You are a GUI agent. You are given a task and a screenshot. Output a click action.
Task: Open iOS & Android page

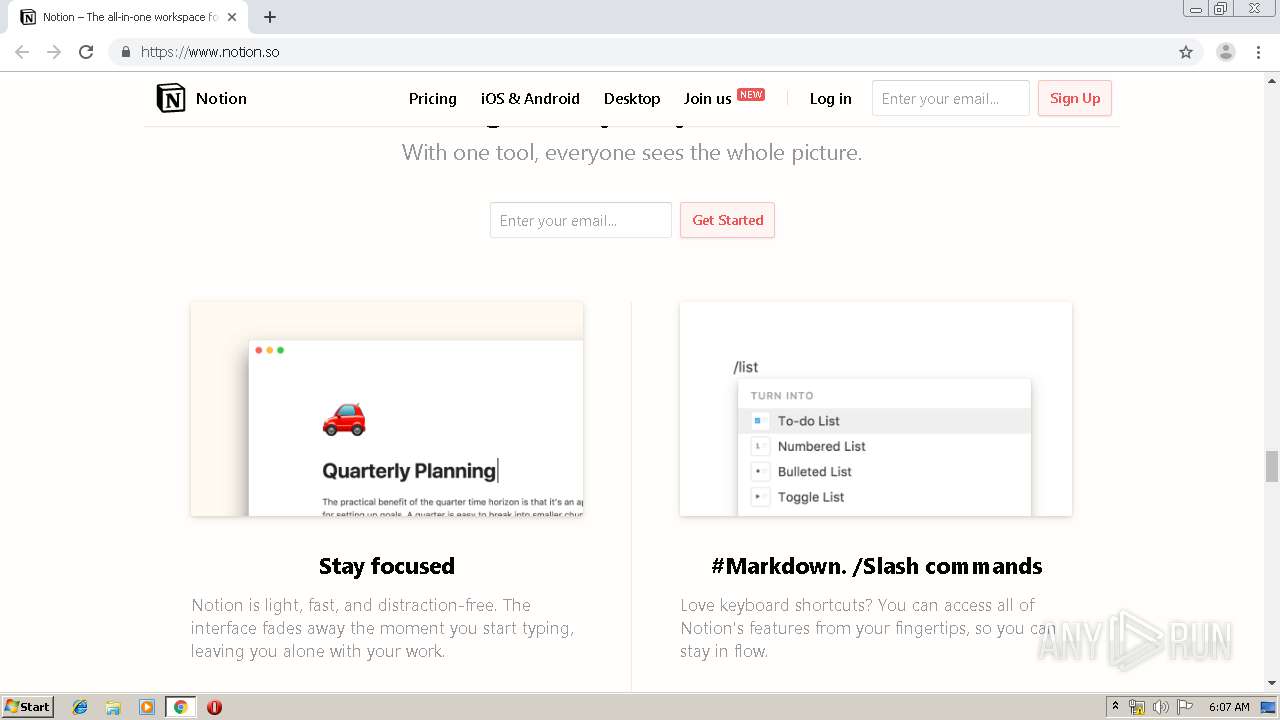[x=530, y=98]
